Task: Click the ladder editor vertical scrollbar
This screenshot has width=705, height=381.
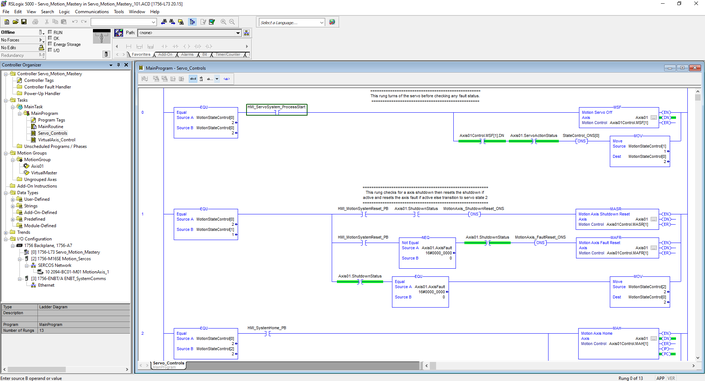Action: pos(697,224)
